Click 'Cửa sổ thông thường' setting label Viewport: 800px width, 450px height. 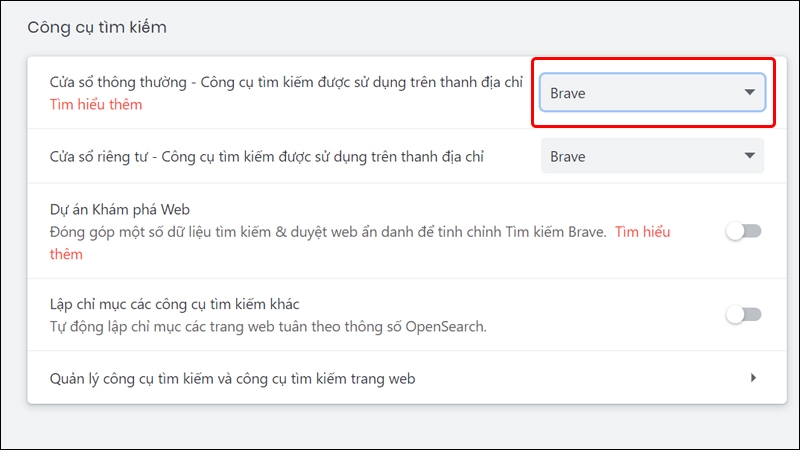286,82
